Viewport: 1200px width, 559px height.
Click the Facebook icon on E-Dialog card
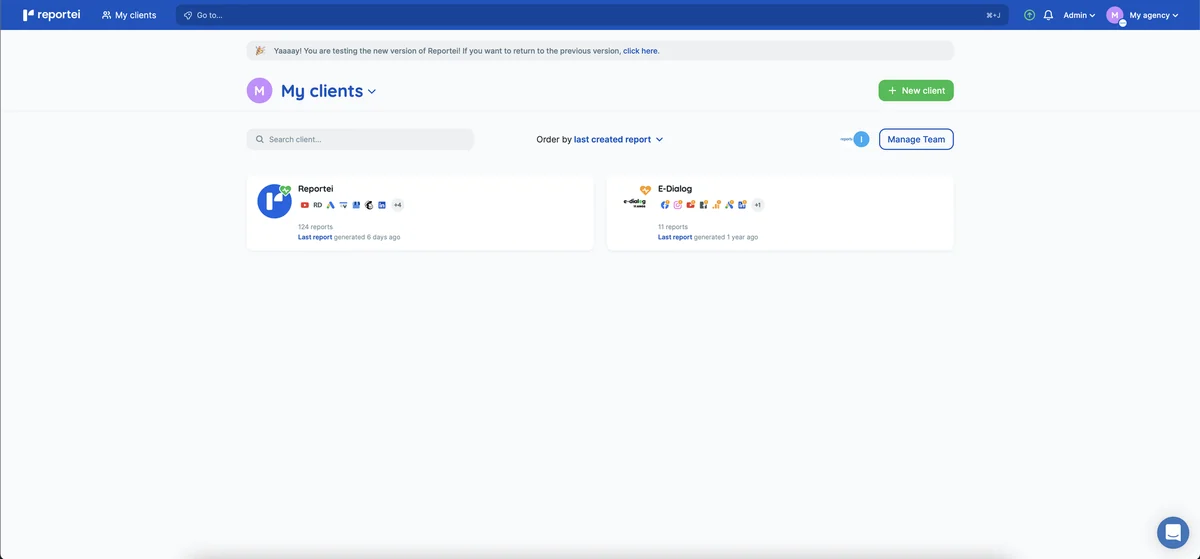[x=665, y=205]
